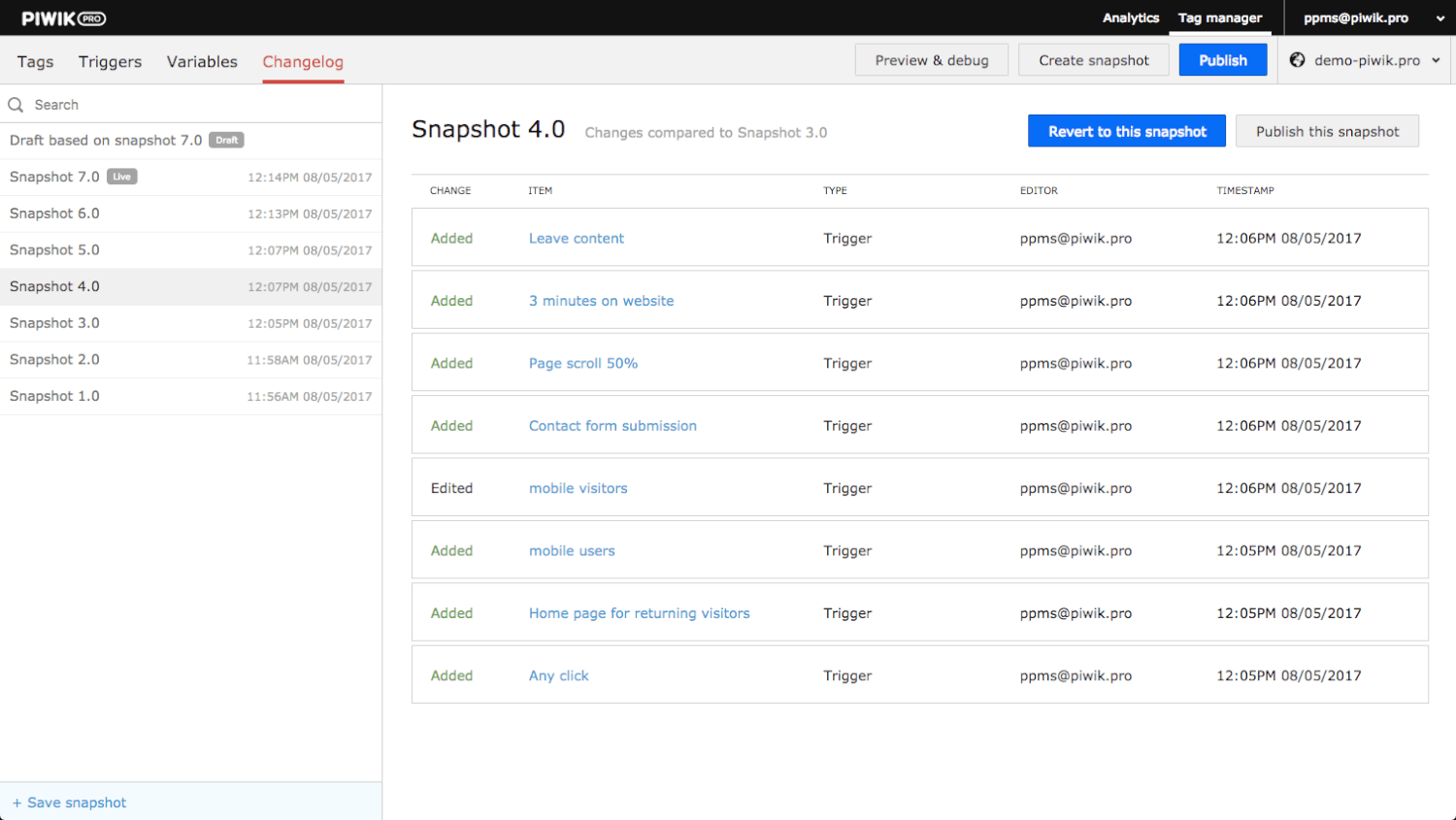
Task: Open the ppms@piwik.pro account dropdown arrow
Action: 1439,18
